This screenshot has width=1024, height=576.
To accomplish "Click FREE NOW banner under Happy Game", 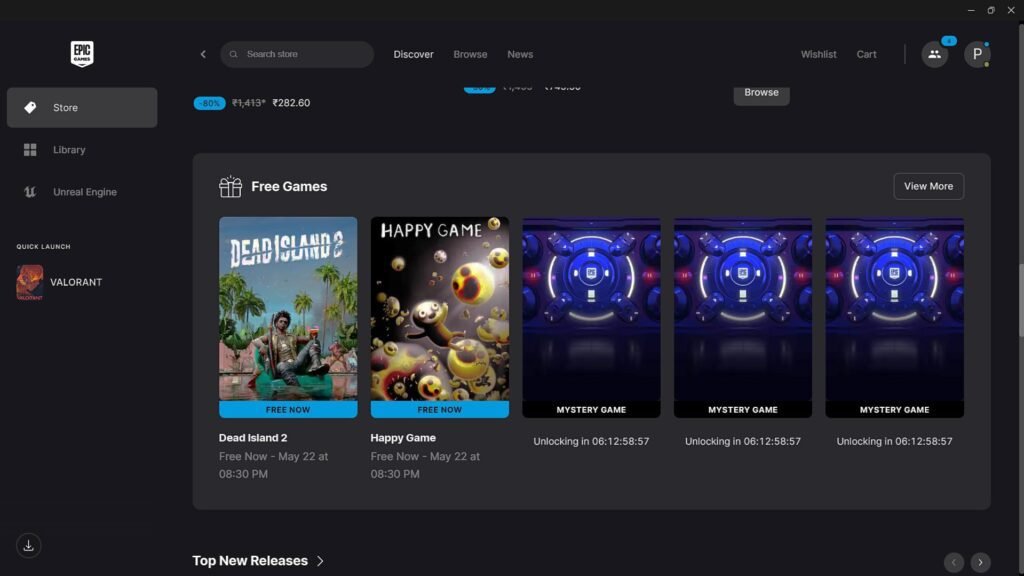I will click(x=440, y=409).
